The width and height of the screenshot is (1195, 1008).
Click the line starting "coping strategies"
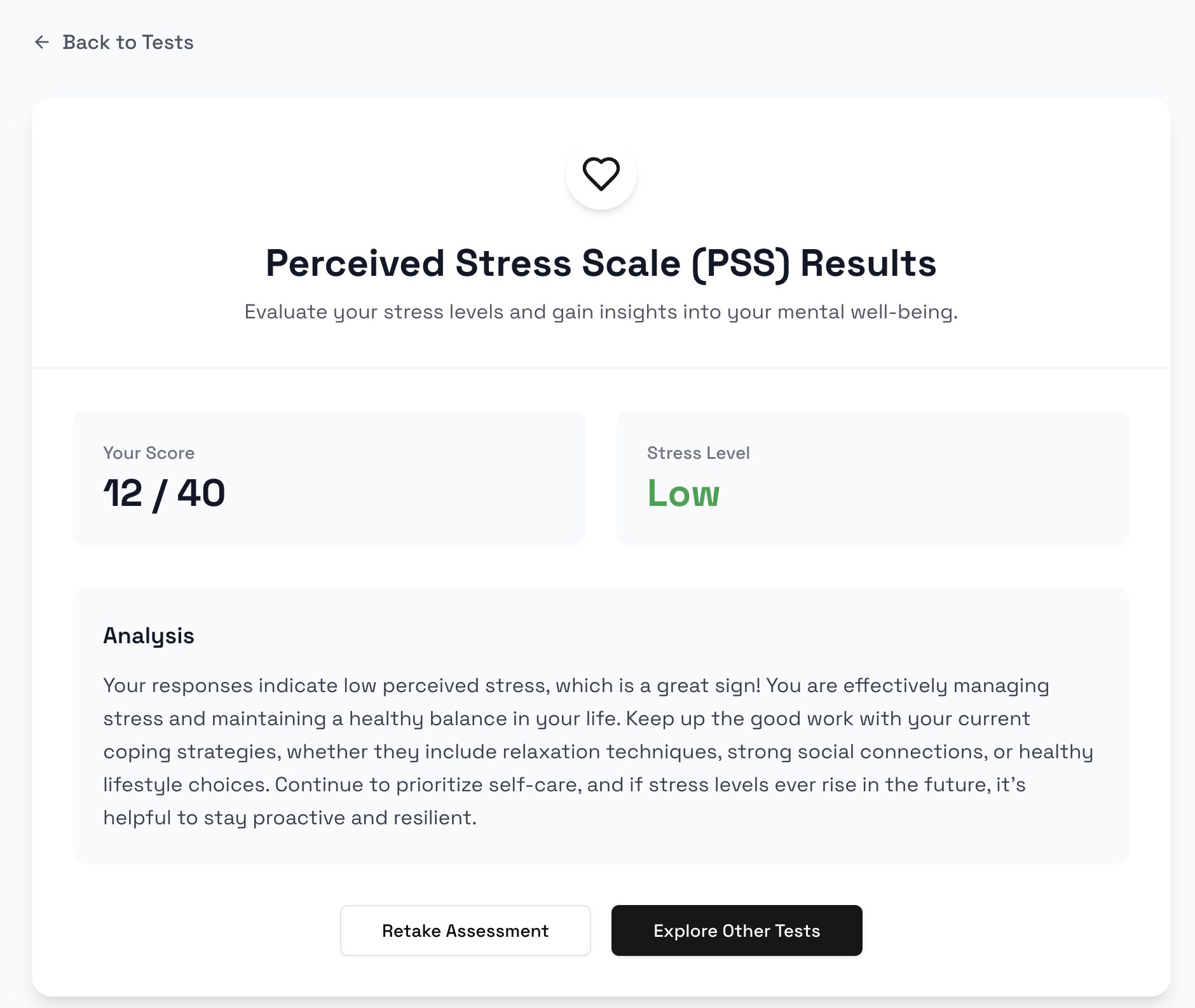pos(597,752)
